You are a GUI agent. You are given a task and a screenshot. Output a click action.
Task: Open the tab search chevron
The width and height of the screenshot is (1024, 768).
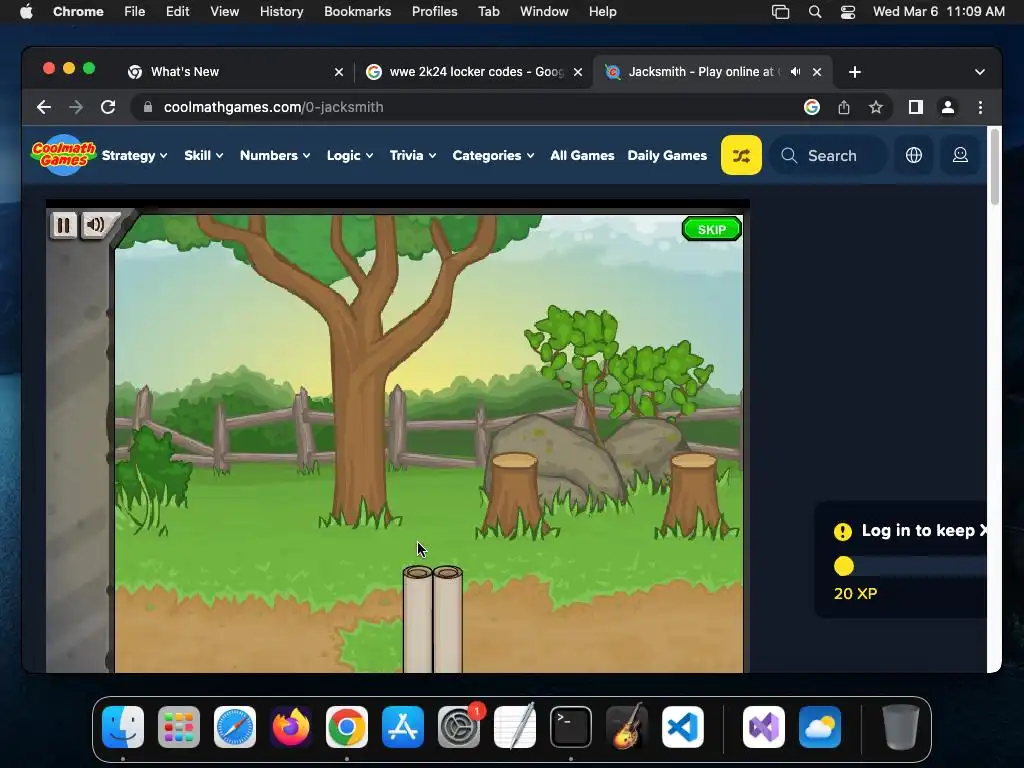coord(980,72)
